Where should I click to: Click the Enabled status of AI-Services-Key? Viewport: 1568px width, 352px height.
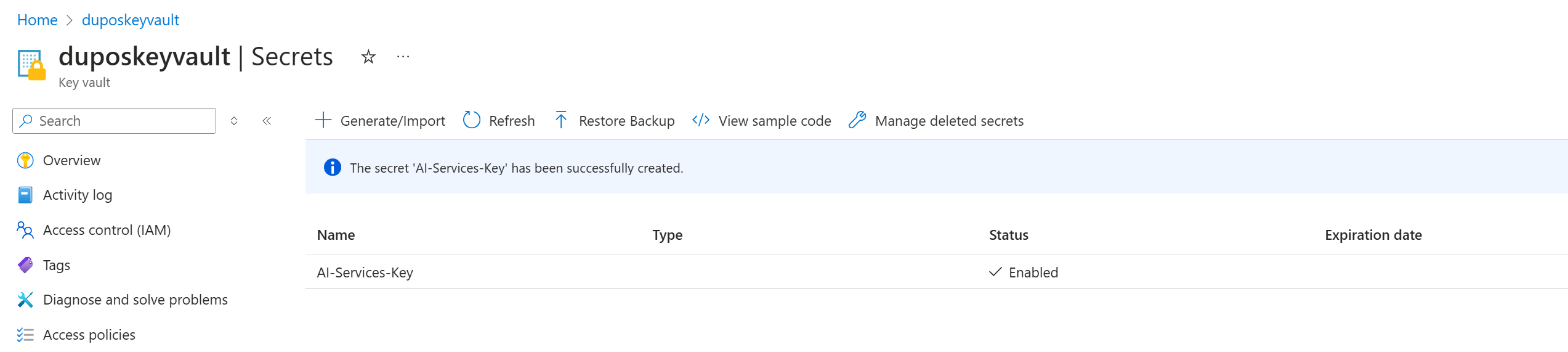point(1033,272)
